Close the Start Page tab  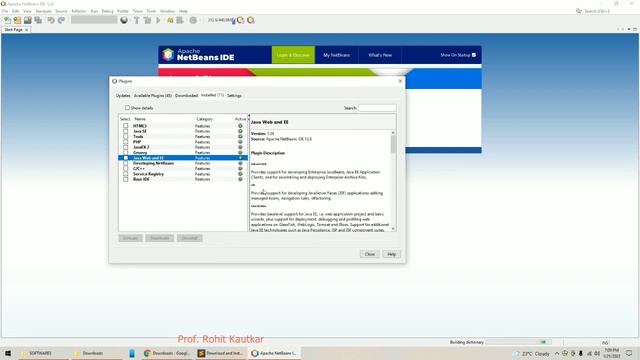27,30
